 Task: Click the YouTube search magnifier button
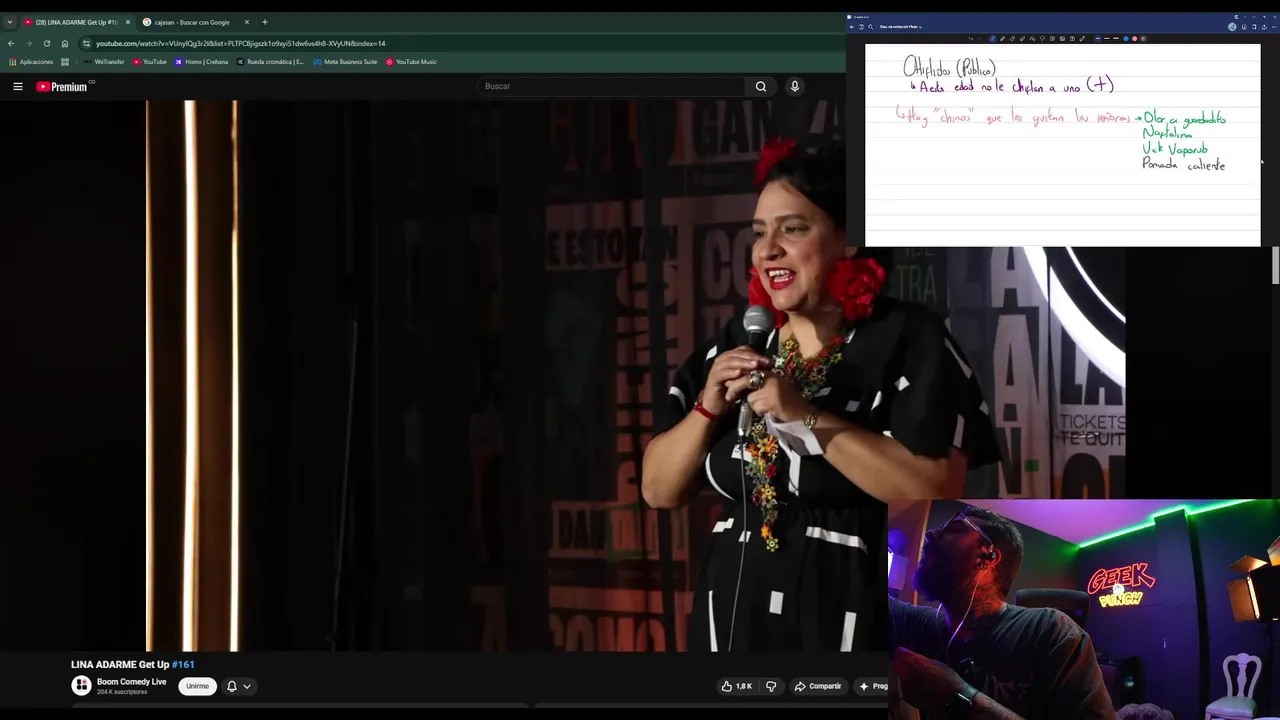point(761,87)
